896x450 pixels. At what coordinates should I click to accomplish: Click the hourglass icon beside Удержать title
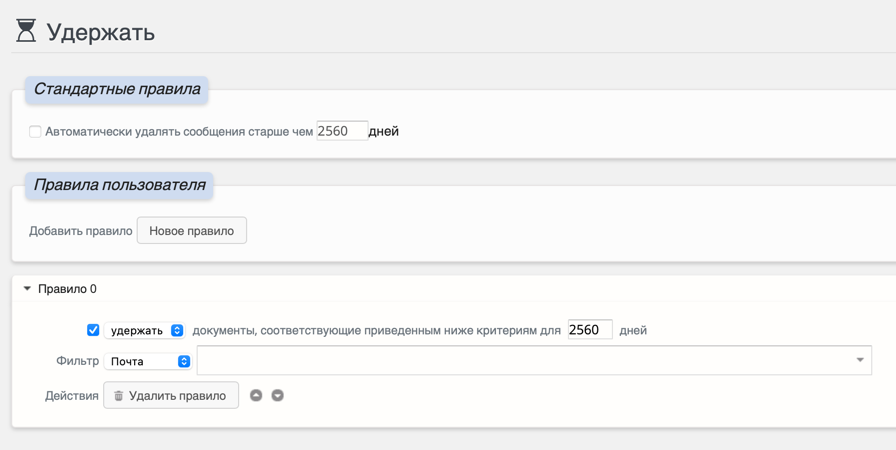point(26,31)
